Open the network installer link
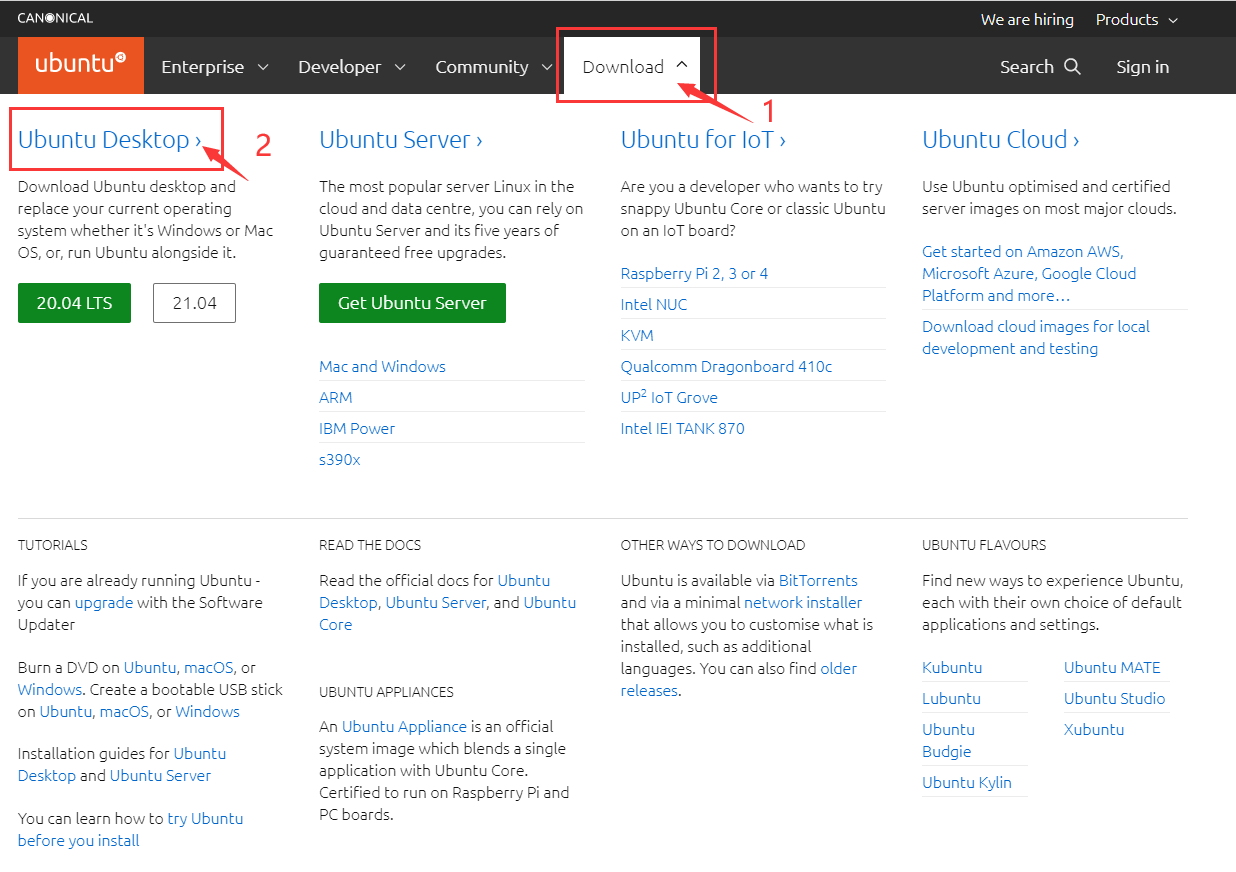This screenshot has width=1236, height=872. [803, 603]
